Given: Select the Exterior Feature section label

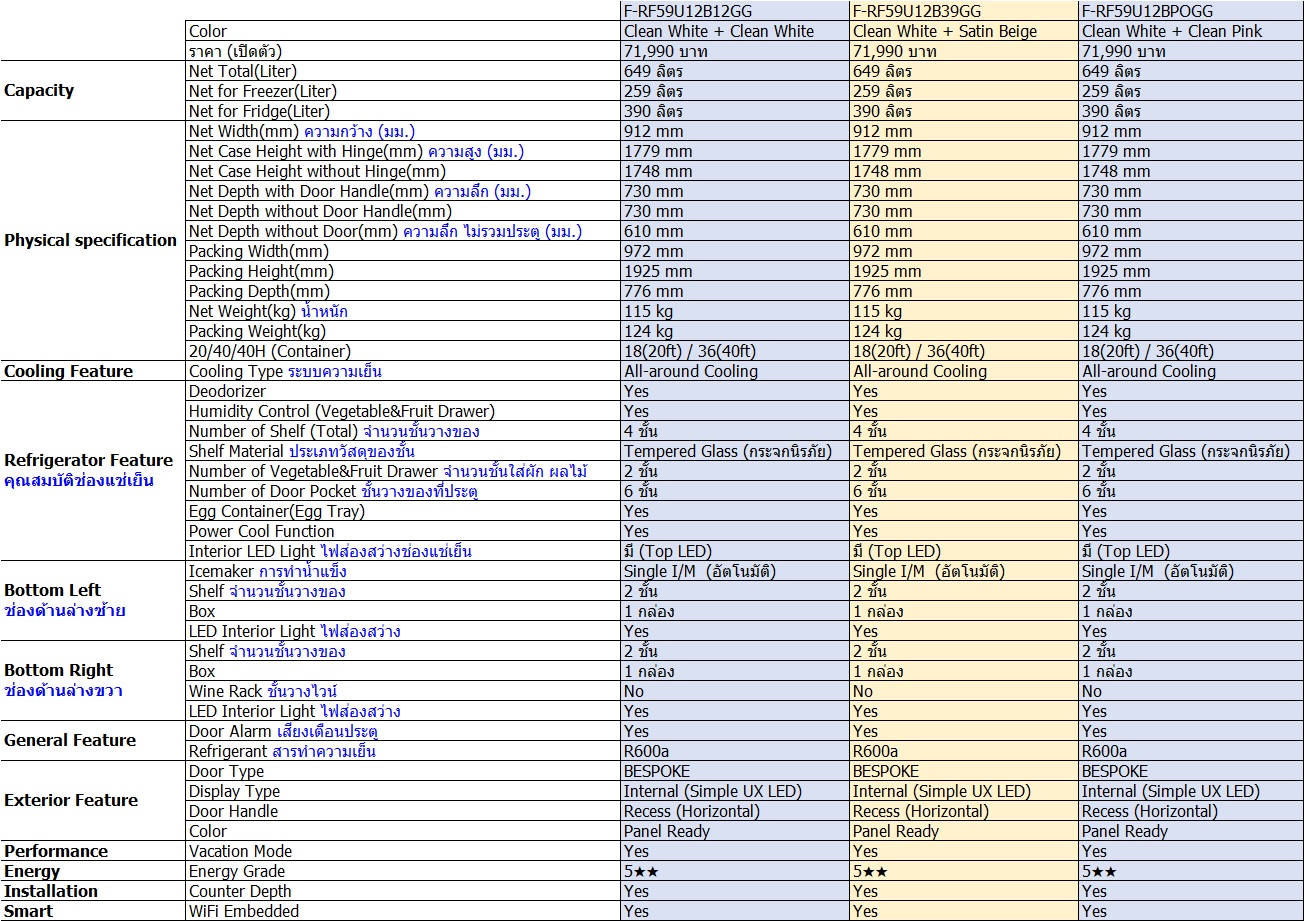Looking at the screenshot, I should pyautogui.click(x=71, y=800).
